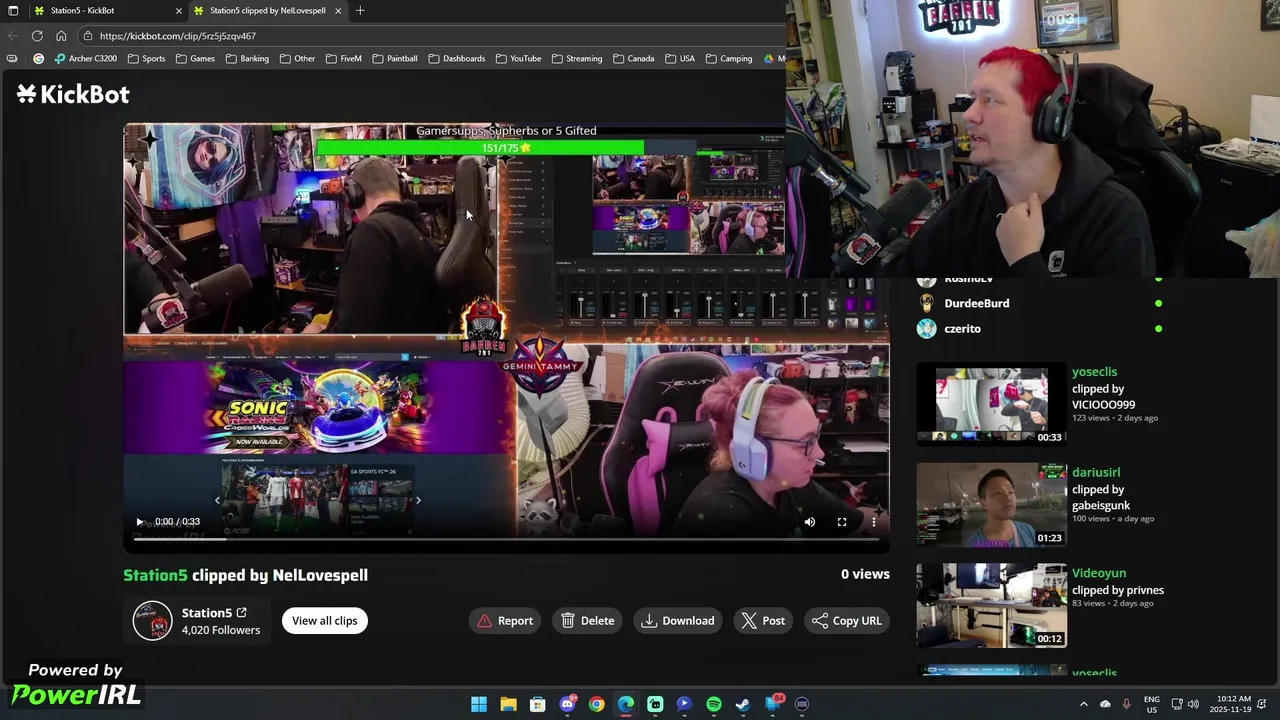Expand the Paintball bookmarks folder
This screenshot has height=720, width=1280.
point(394,59)
